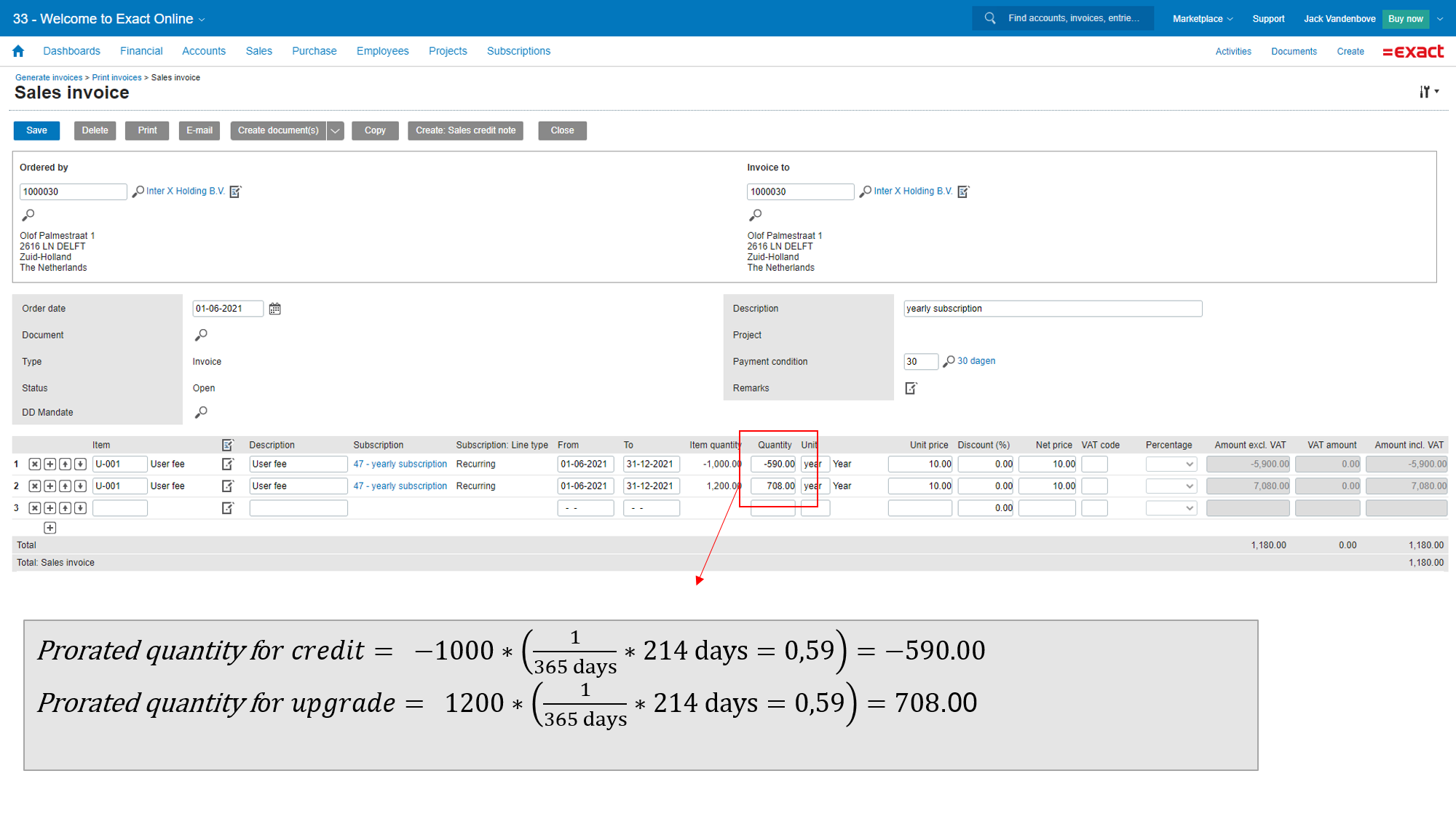Click the Remarks edit note icon
This screenshot has width=1456, height=819.
(x=911, y=388)
